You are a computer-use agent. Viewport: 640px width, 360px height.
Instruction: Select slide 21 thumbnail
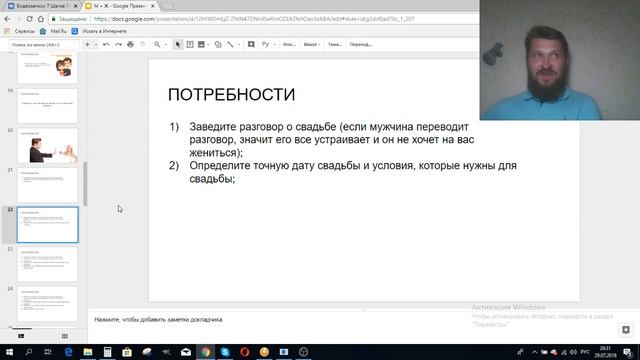pos(47,185)
